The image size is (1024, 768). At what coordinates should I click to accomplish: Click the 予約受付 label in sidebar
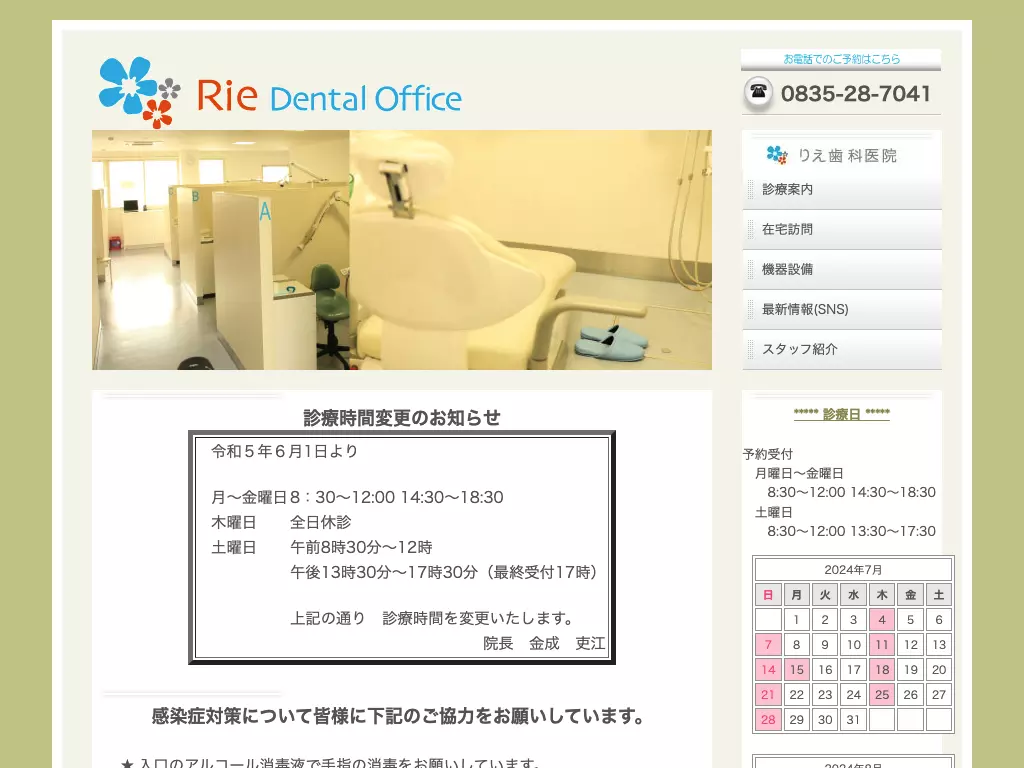pyautogui.click(x=767, y=454)
